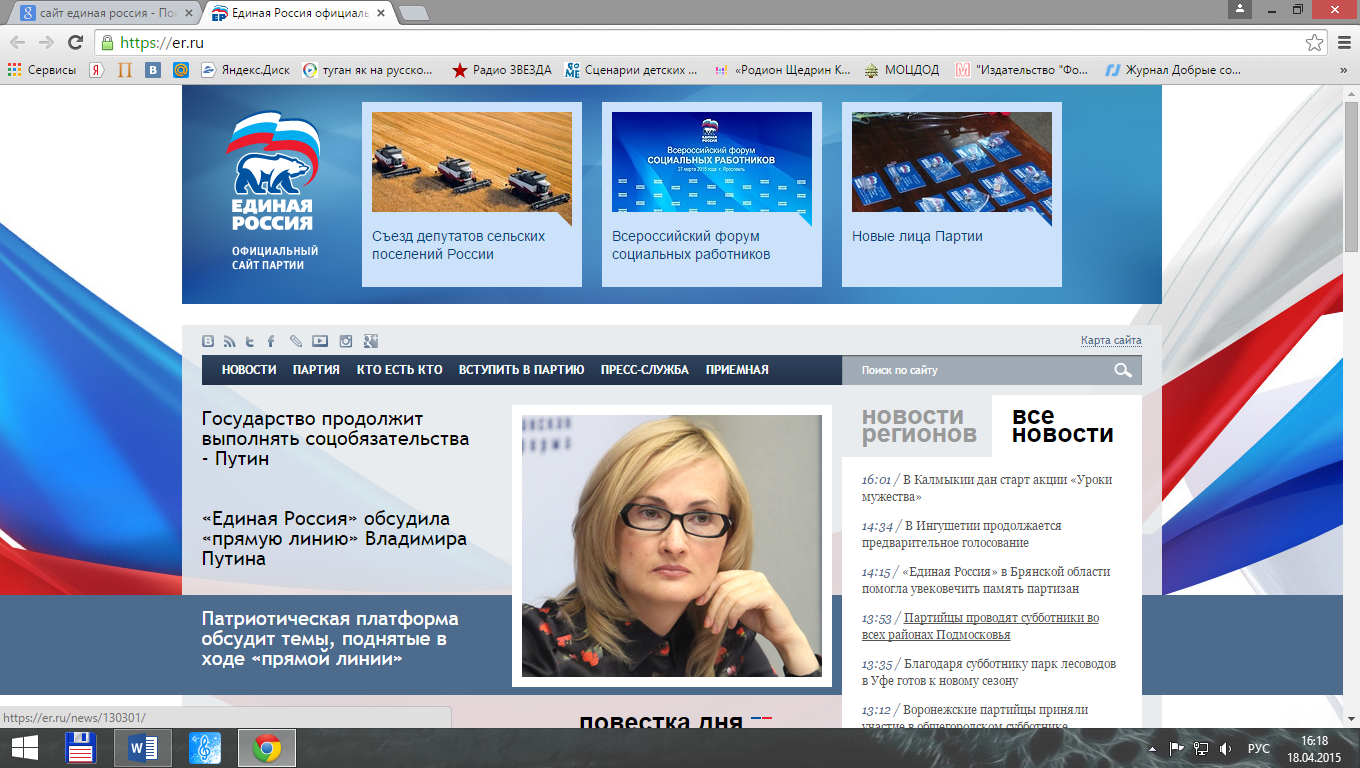Open the VKontakte social icon above the menu
Screen dimensions: 1360x768
208,341
